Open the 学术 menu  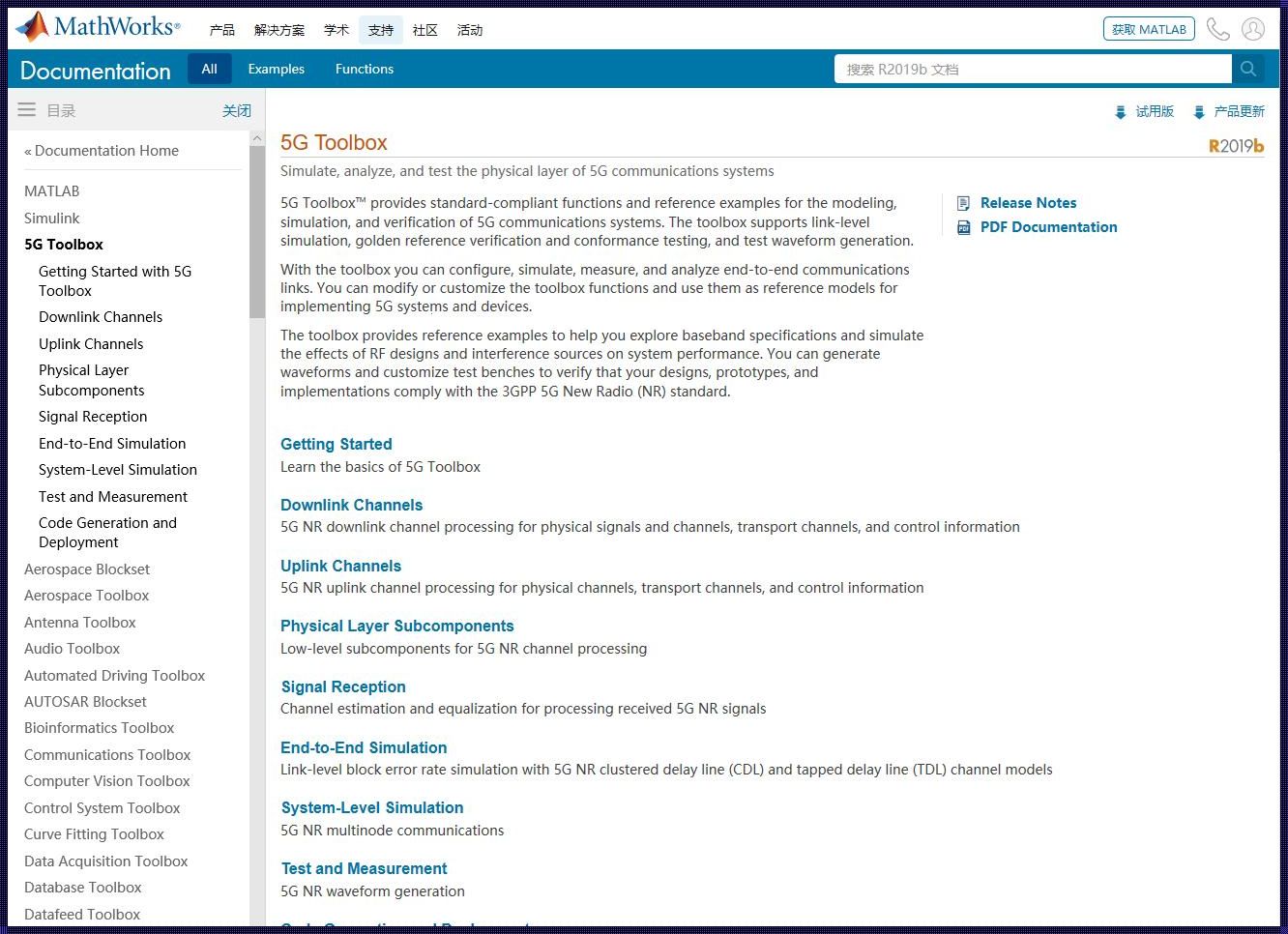pyautogui.click(x=337, y=30)
